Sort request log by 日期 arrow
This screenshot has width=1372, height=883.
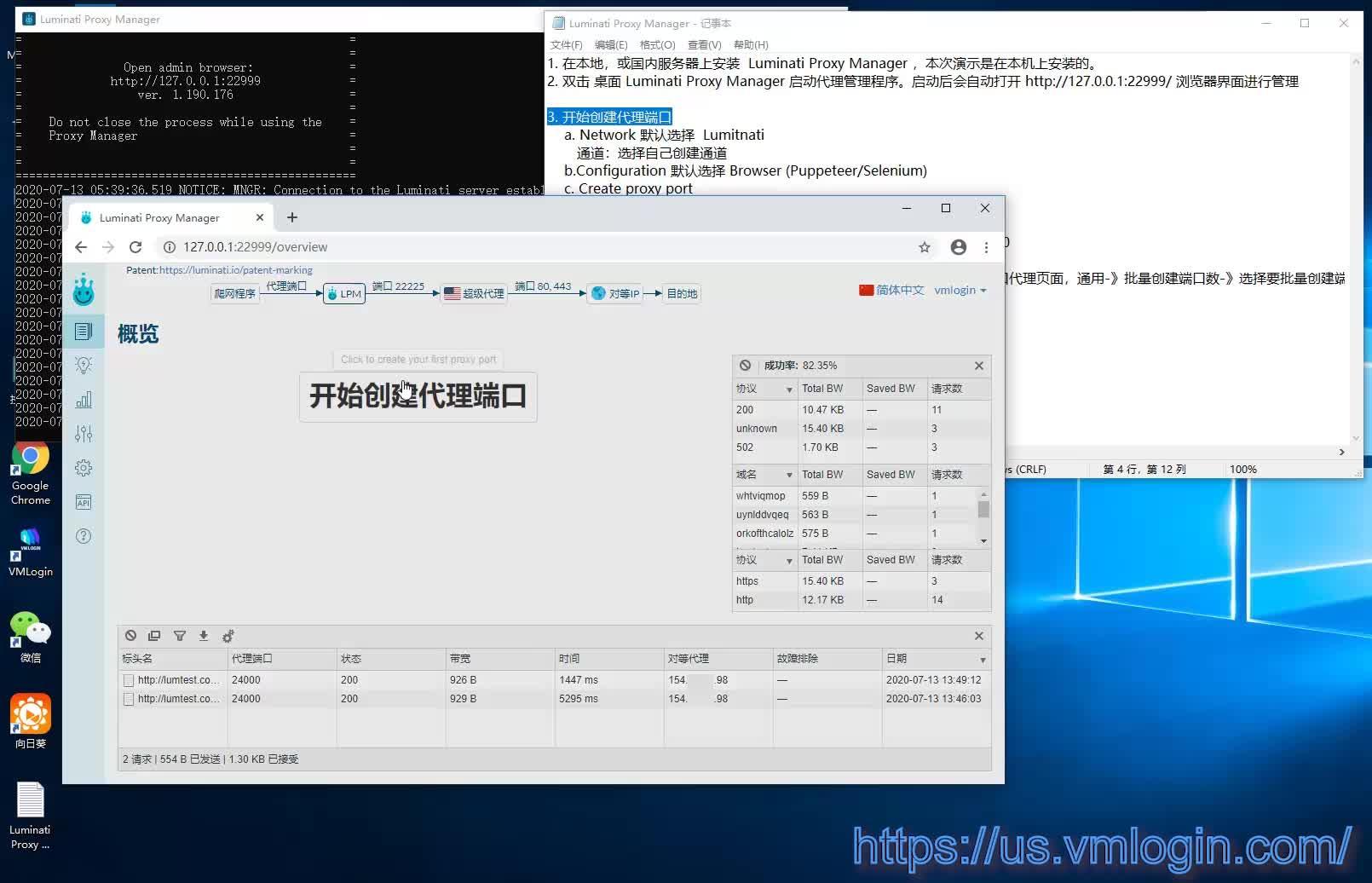click(983, 660)
